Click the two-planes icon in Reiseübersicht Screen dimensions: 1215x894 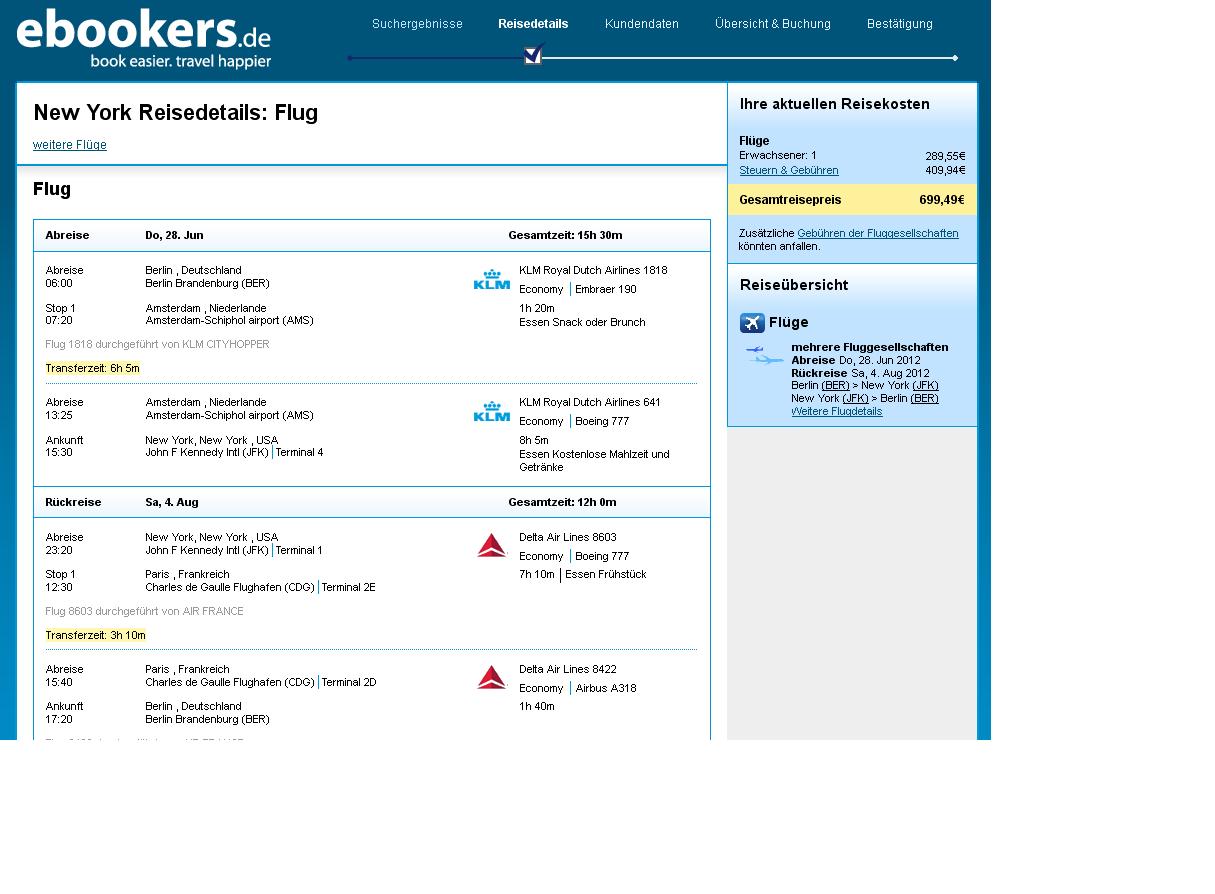click(x=765, y=355)
